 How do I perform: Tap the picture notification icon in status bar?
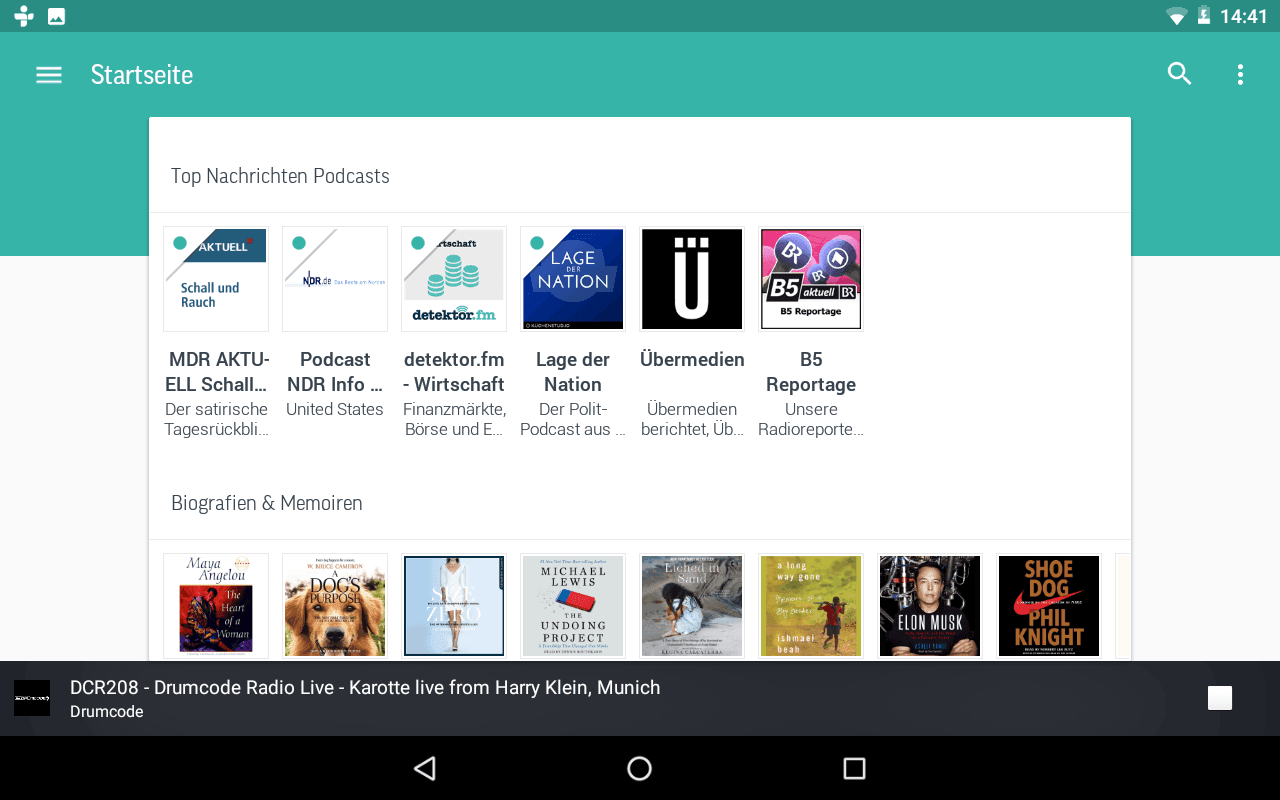(x=57, y=16)
